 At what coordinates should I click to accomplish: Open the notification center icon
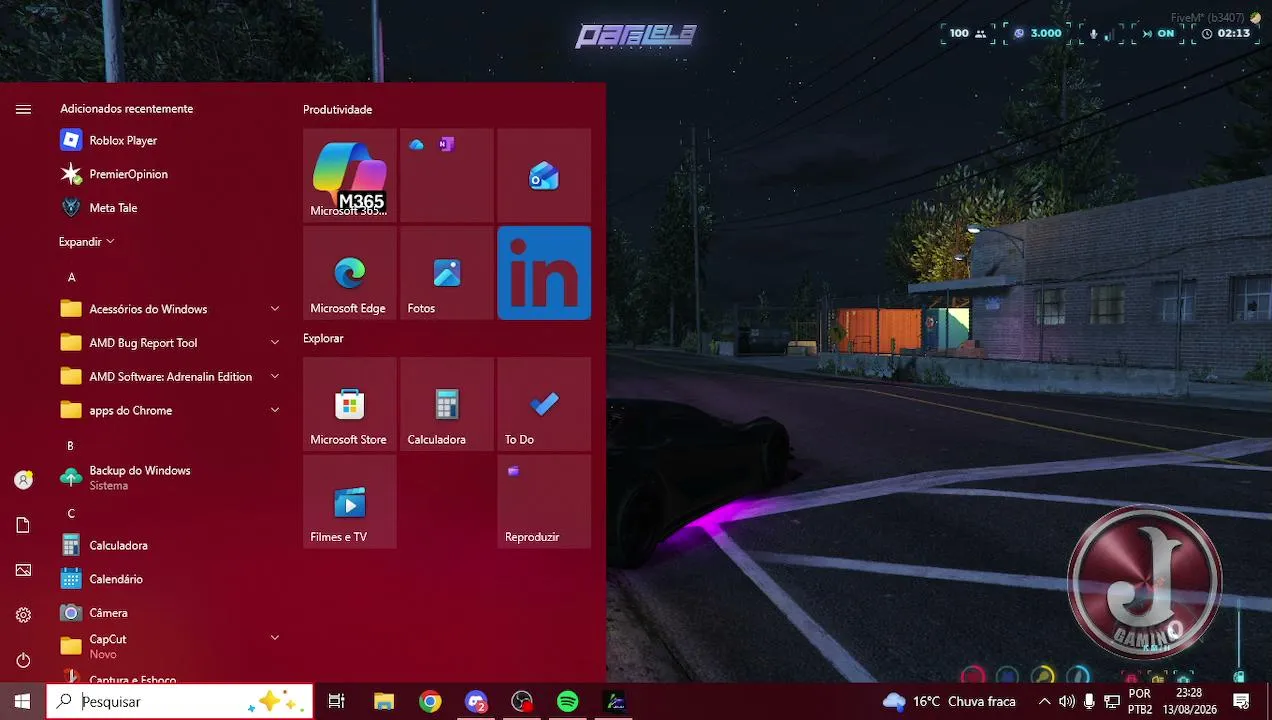1241,702
